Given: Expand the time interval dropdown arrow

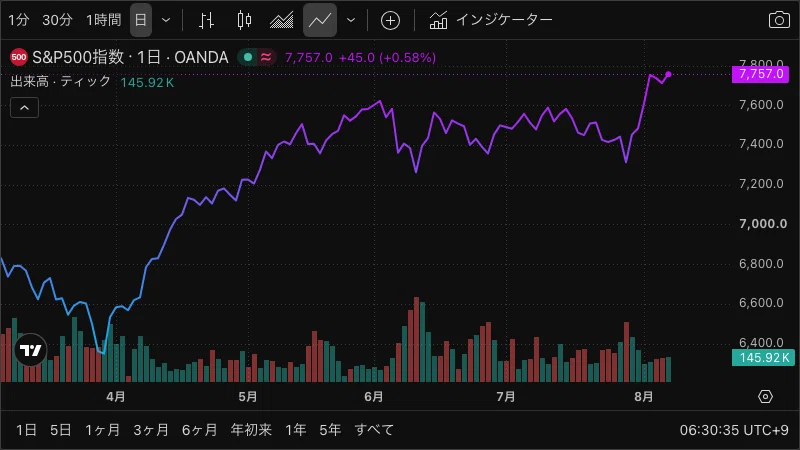Looking at the screenshot, I should tap(166, 20).
